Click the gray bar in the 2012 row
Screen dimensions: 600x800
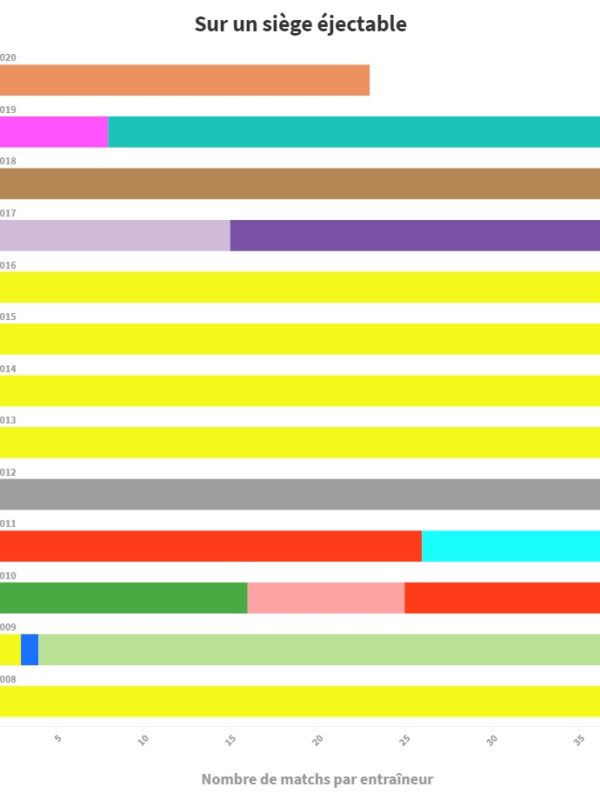(300, 494)
